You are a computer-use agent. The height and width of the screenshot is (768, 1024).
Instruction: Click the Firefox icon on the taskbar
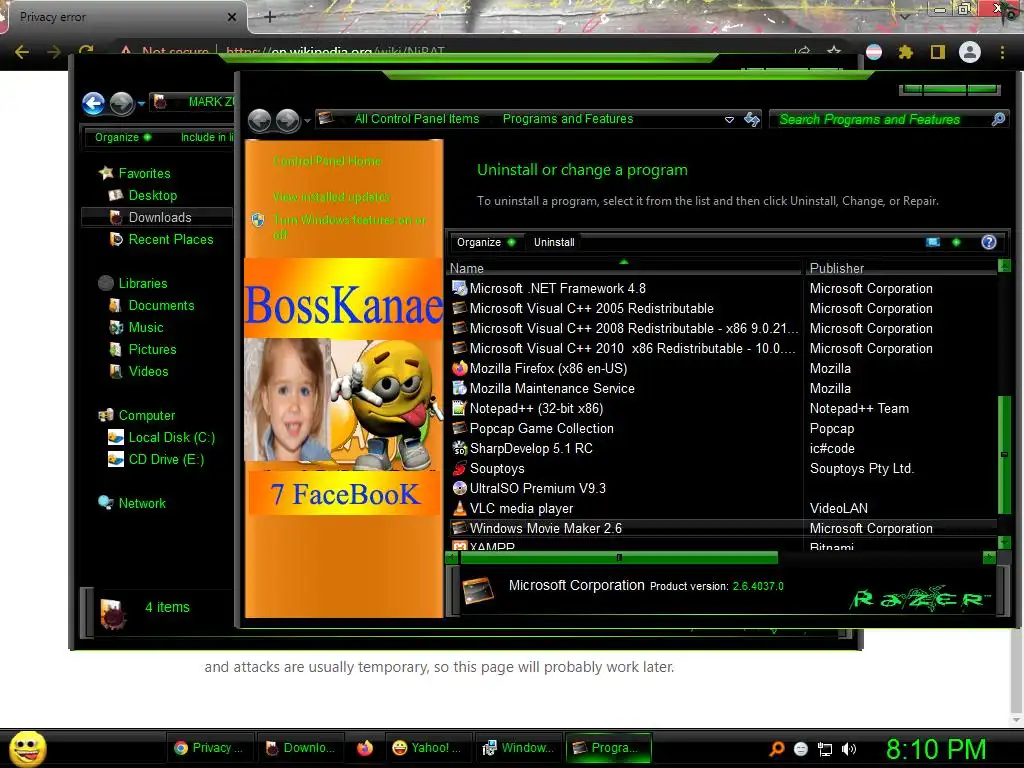365,748
